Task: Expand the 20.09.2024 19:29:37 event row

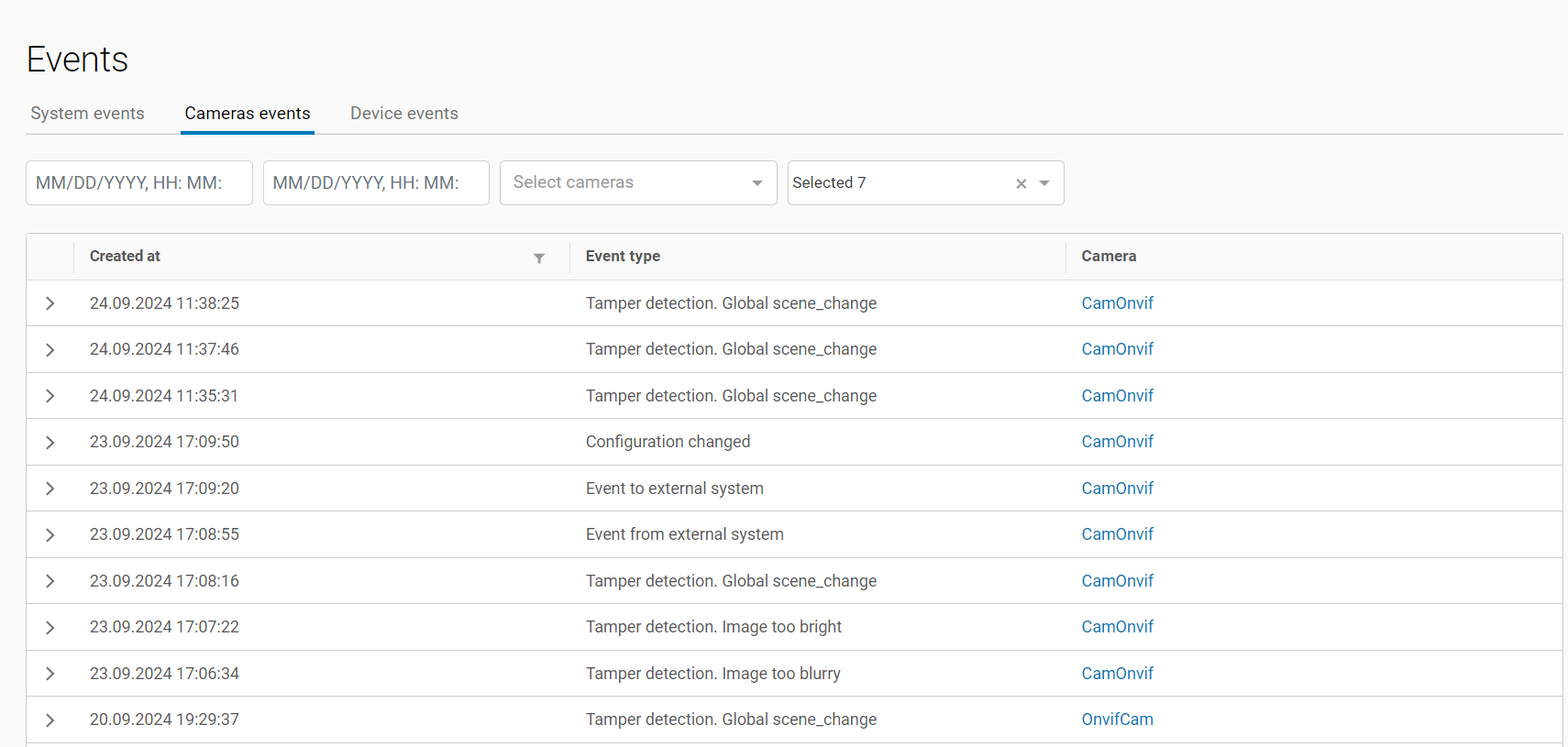Action: pyautogui.click(x=50, y=720)
